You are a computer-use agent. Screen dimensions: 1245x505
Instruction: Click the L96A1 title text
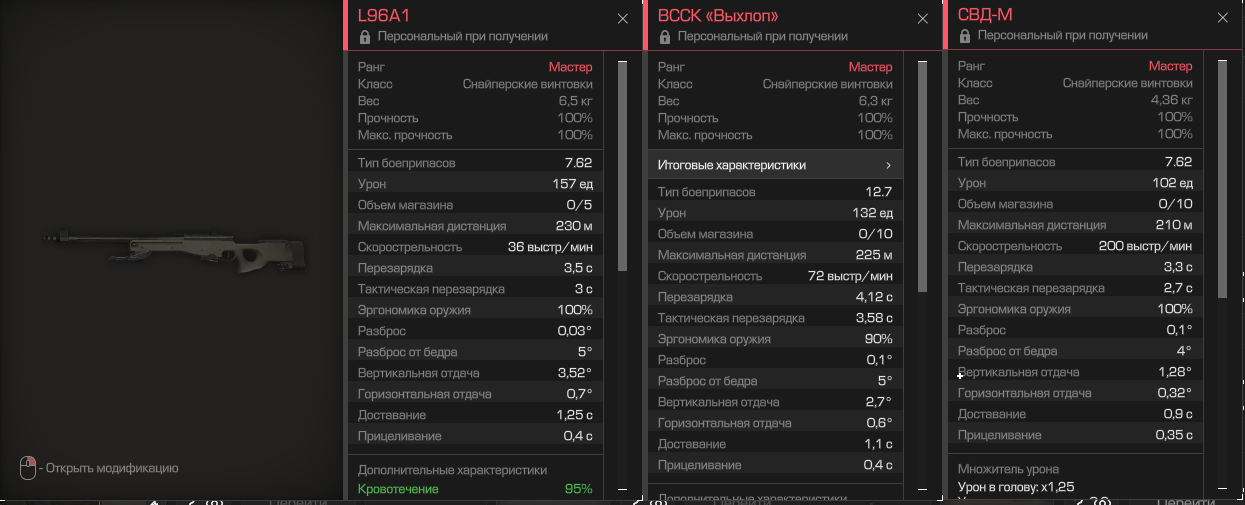384,16
